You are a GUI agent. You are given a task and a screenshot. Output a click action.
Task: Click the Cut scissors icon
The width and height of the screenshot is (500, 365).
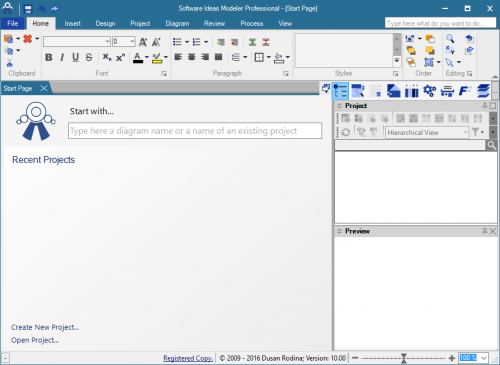[x=9, y=62]
